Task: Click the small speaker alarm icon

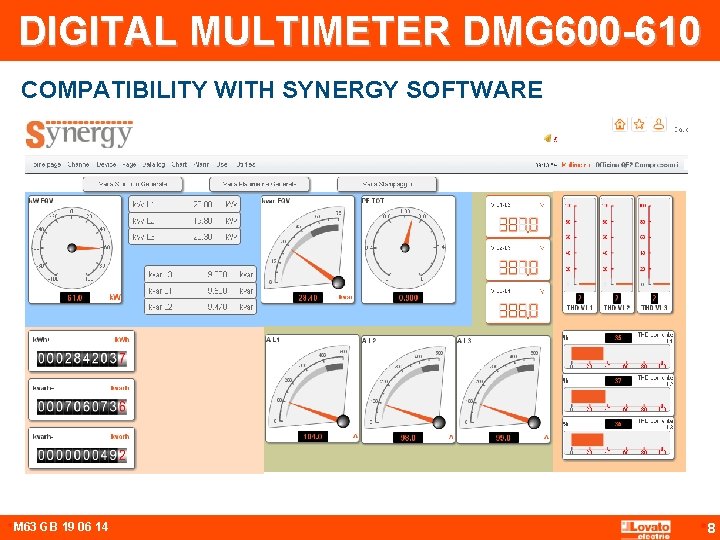Action: point(547,138)
